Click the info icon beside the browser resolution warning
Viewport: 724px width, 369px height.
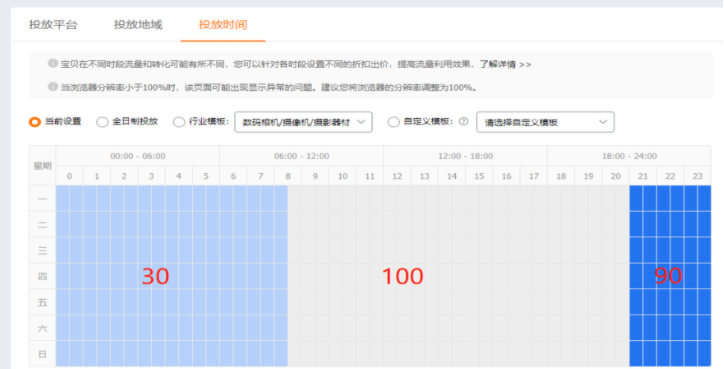(53, 86)
